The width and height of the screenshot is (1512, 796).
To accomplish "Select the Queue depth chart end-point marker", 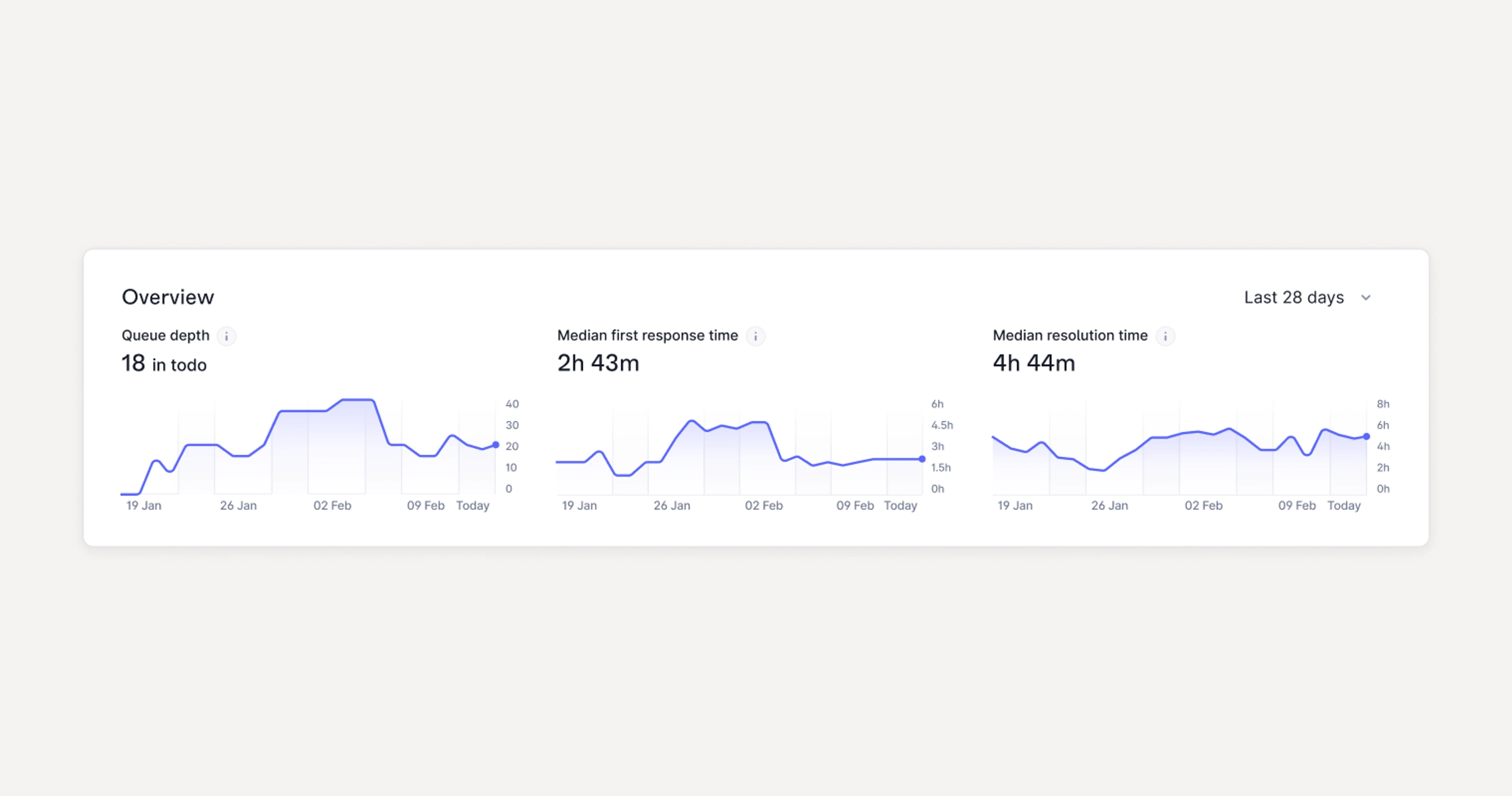I will point(495,445).
